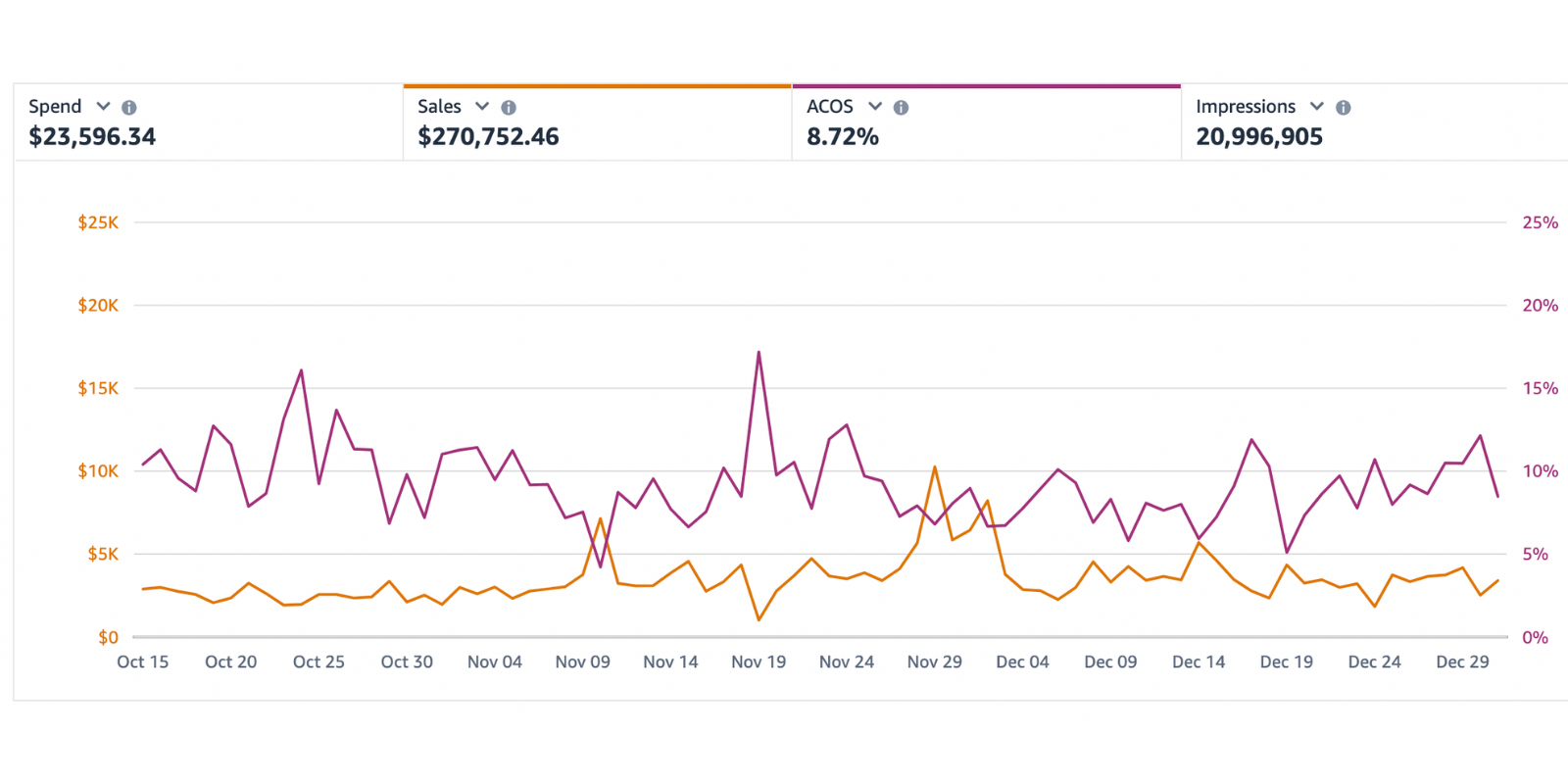The width and height of the screenshot is (1568, 784).
Task: Open the Spend metric dropdown chevron
Action: pyautogui.click(x=103, y=106)
